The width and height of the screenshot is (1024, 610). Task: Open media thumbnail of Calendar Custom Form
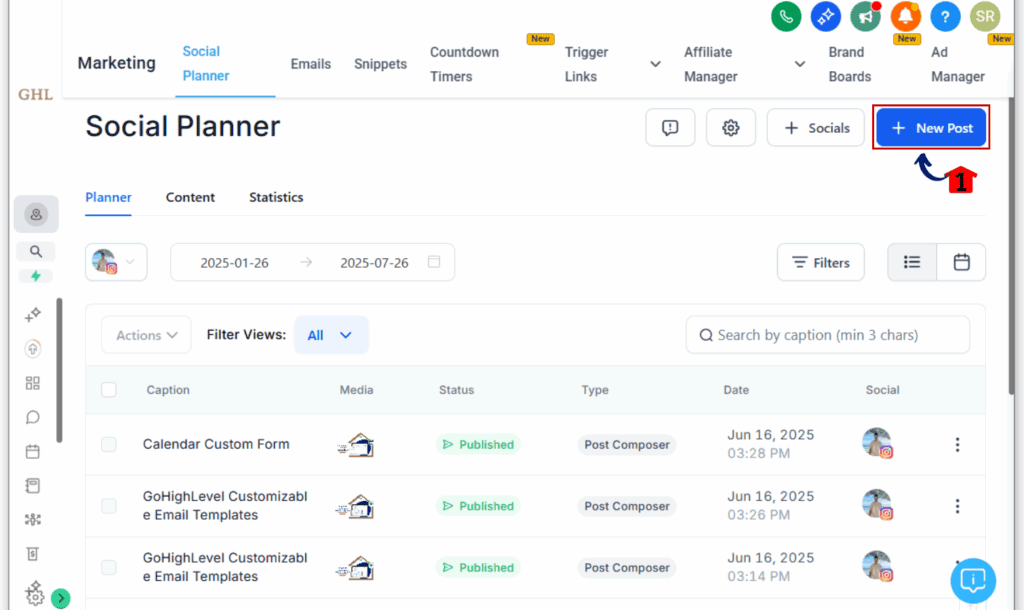click(356, 445)
